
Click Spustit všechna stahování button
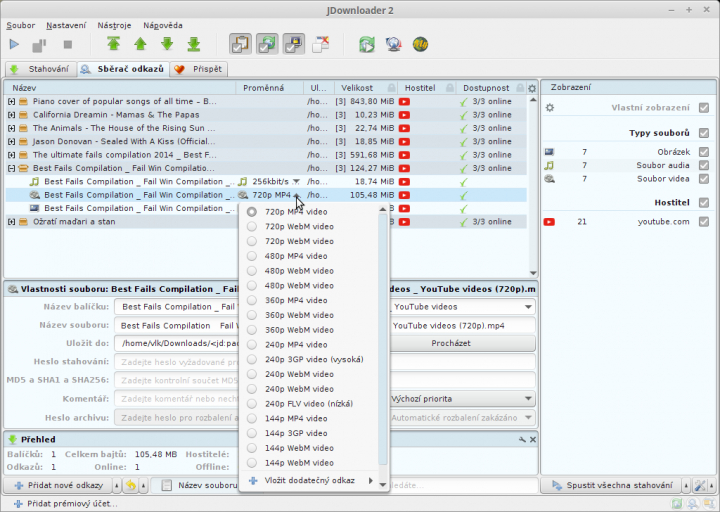612,485
